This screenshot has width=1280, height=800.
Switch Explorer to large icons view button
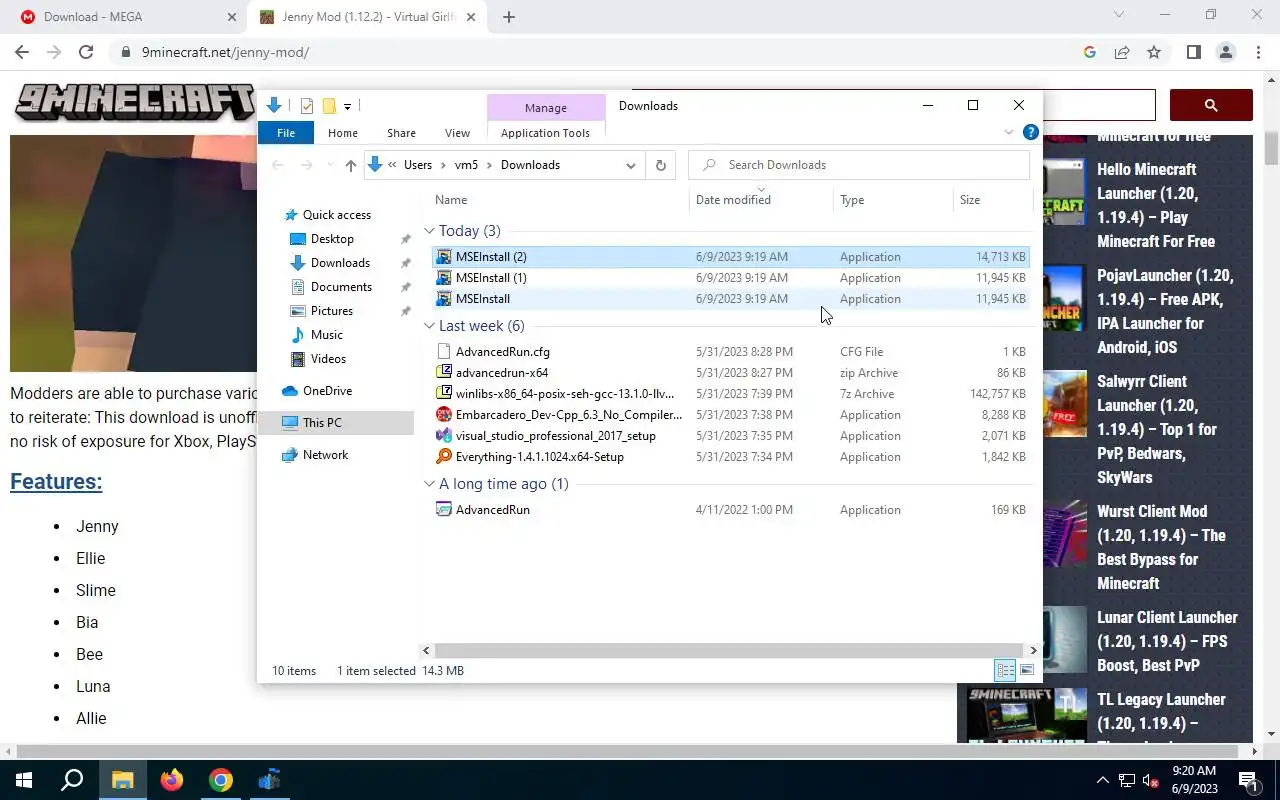tap(1027, 671)
